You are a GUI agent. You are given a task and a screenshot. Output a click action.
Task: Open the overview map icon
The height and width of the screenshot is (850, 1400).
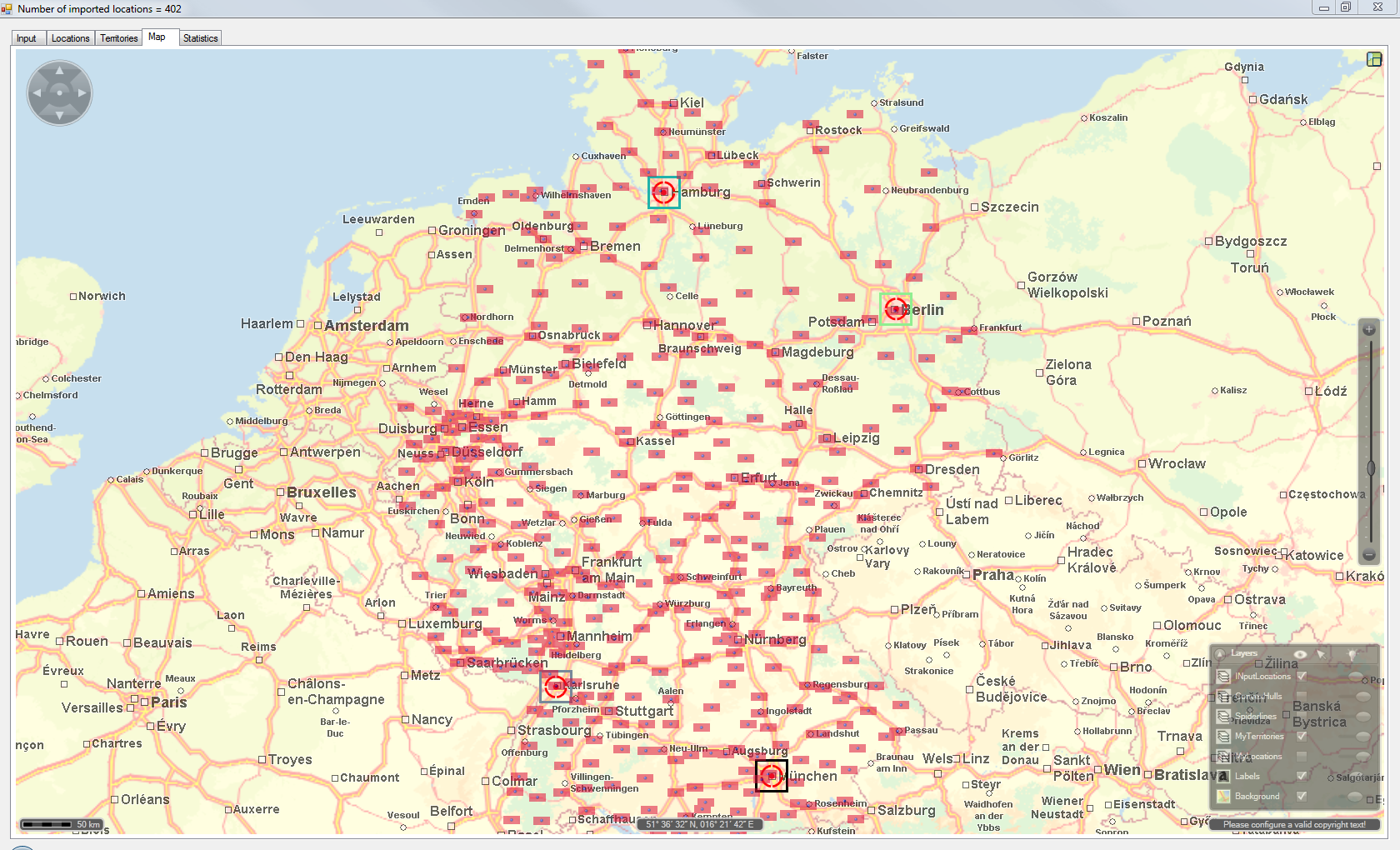coord(1374,59)
